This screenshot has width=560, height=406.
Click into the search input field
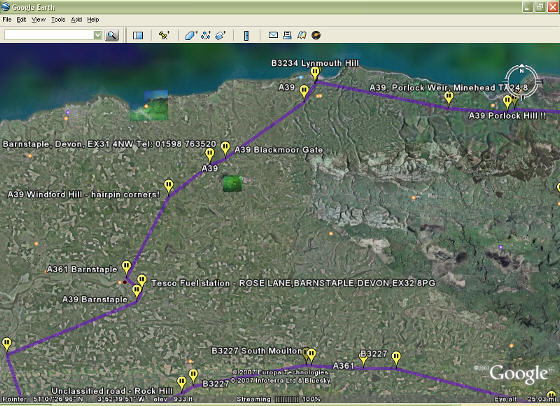[49, 35]
